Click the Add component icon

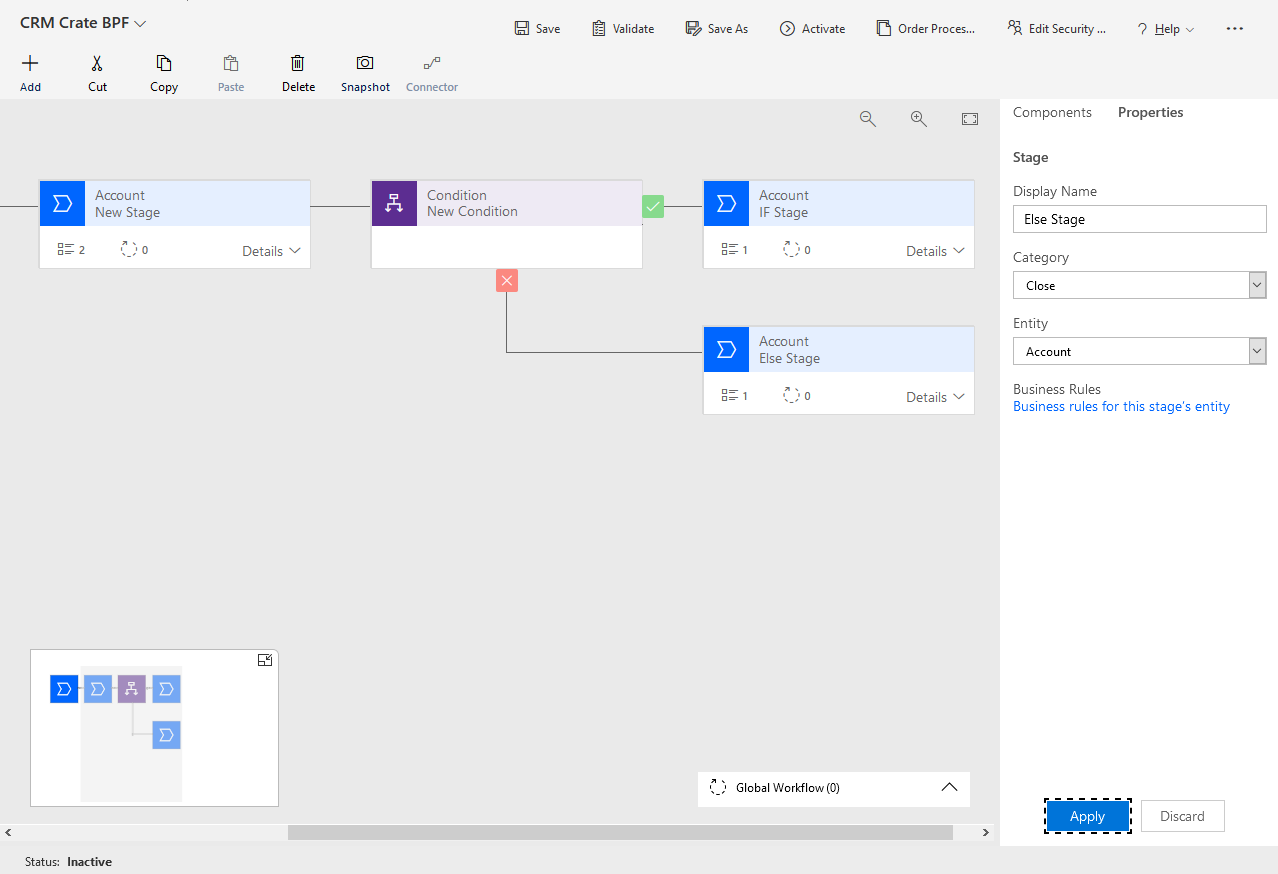[x=30, y=70]
